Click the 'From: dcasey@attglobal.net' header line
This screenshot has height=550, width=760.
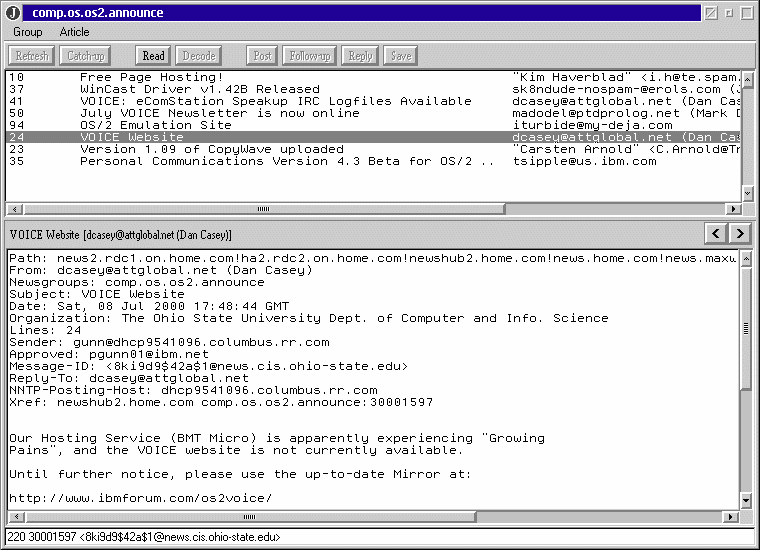(160, 270)
